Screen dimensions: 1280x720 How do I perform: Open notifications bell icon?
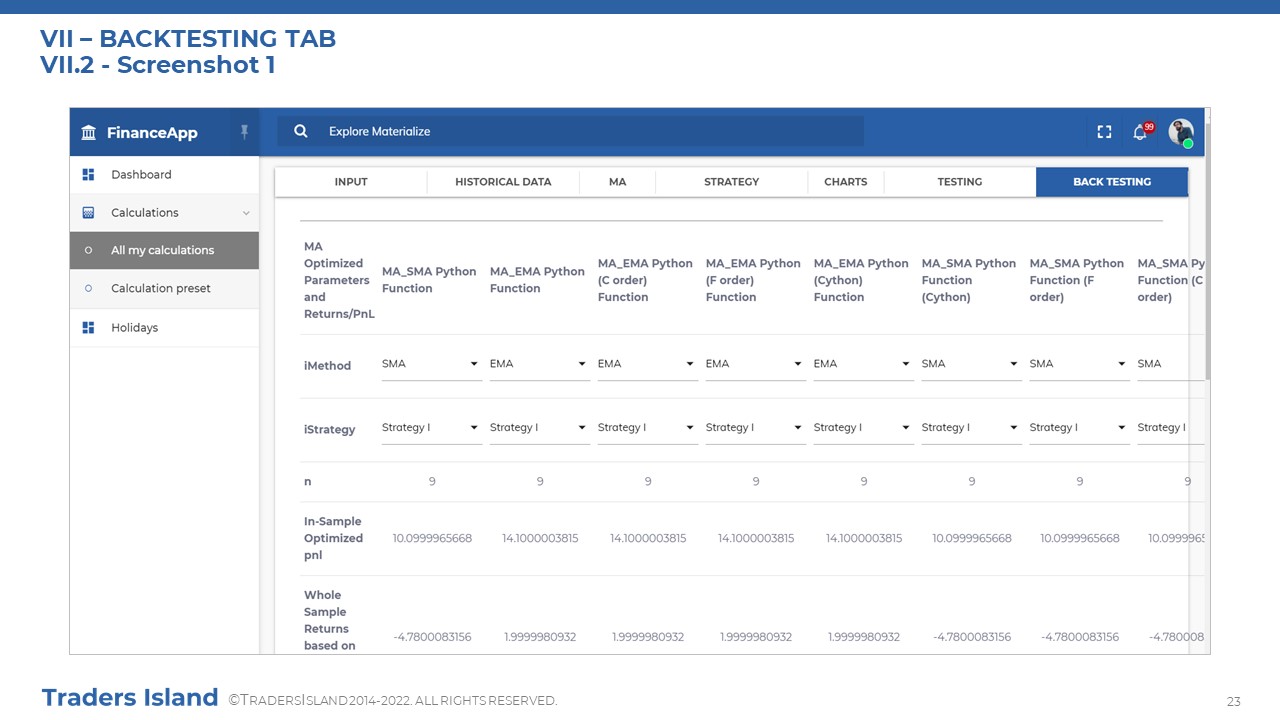(x=1140, y=132)
